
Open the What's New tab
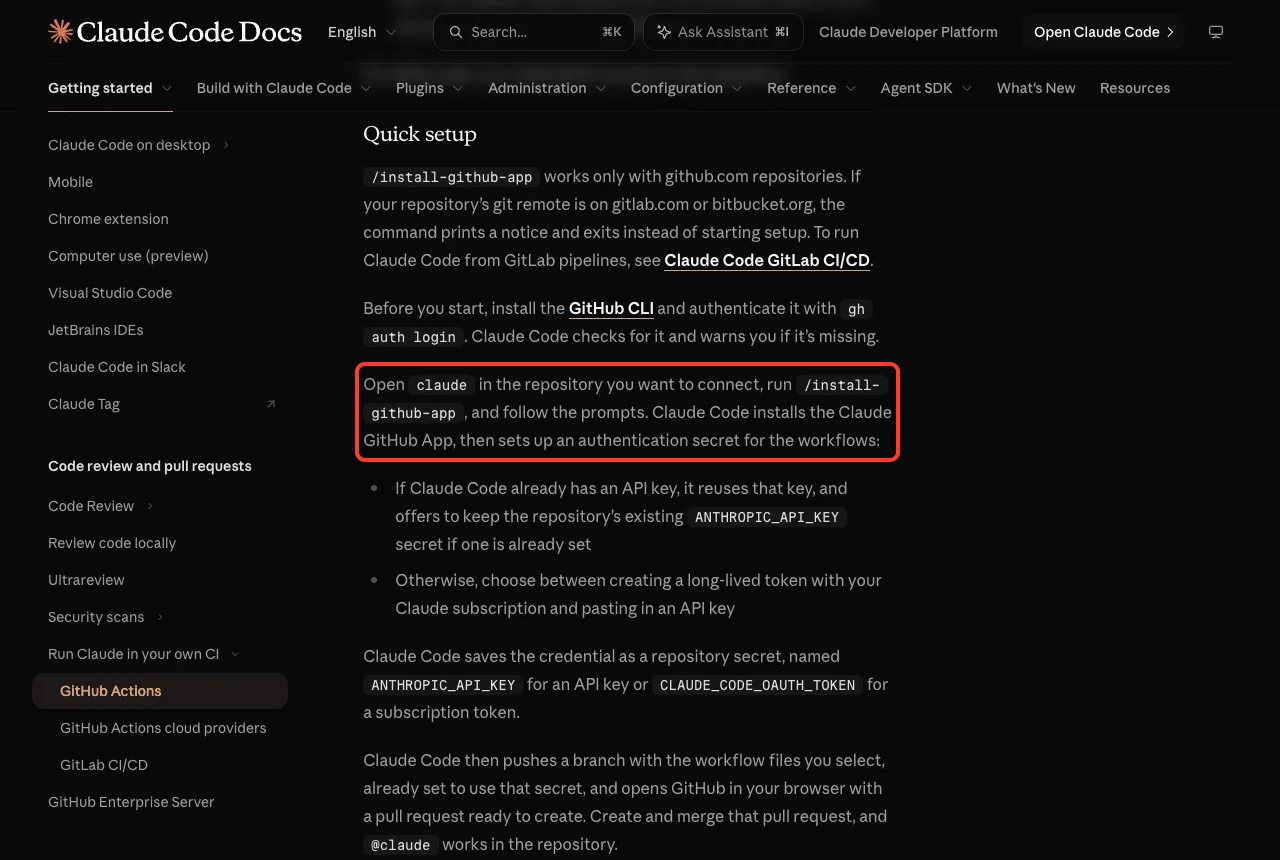point(1036,88)
